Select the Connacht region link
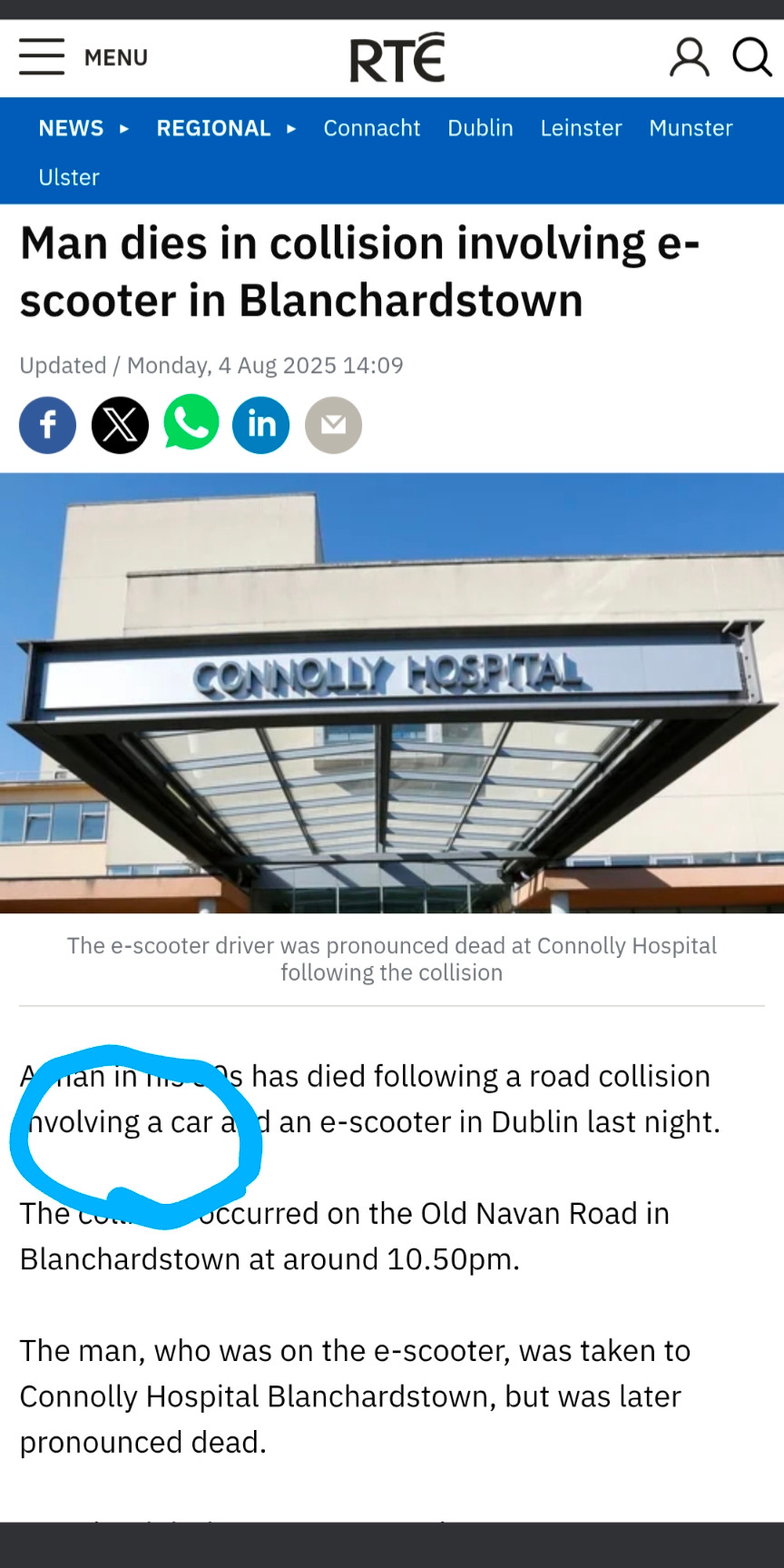784x1568 pixels. [372, 128]
